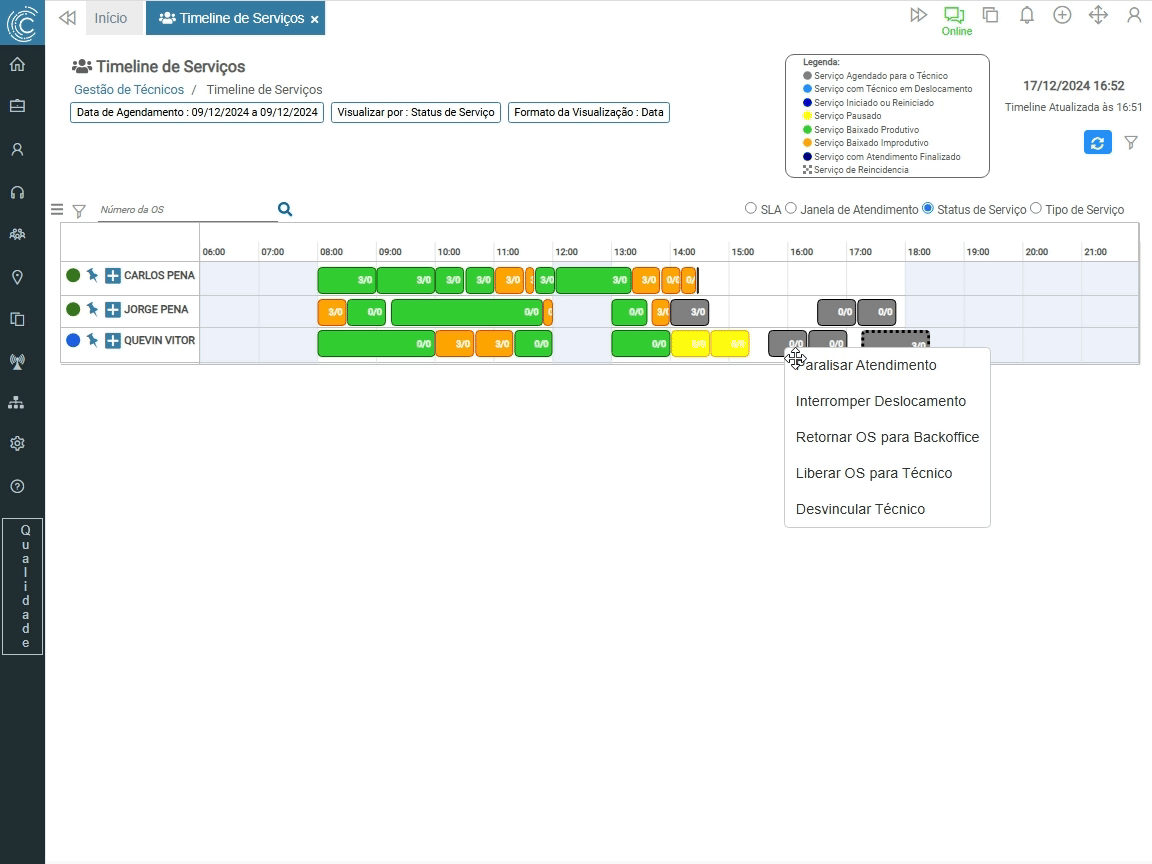Click the pin icon next to CARLOS PENA
Viewport: 1152px width, 864px height.
[x=92, y=275]
